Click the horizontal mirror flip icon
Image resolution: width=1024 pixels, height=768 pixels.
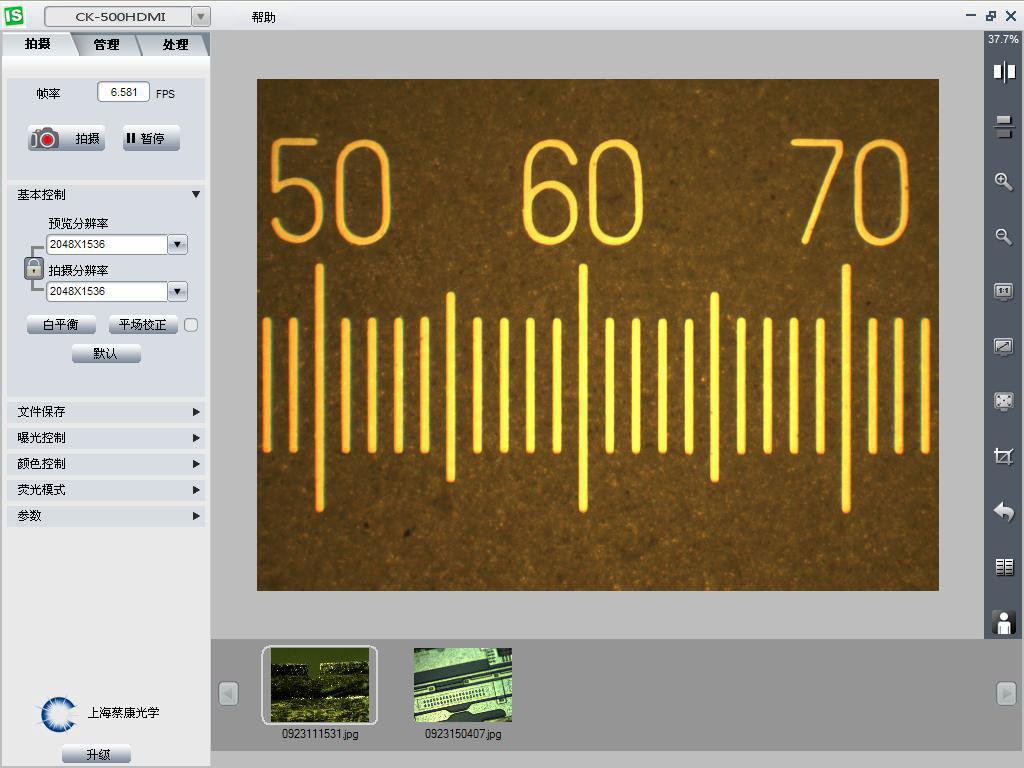pos(1004,72)
